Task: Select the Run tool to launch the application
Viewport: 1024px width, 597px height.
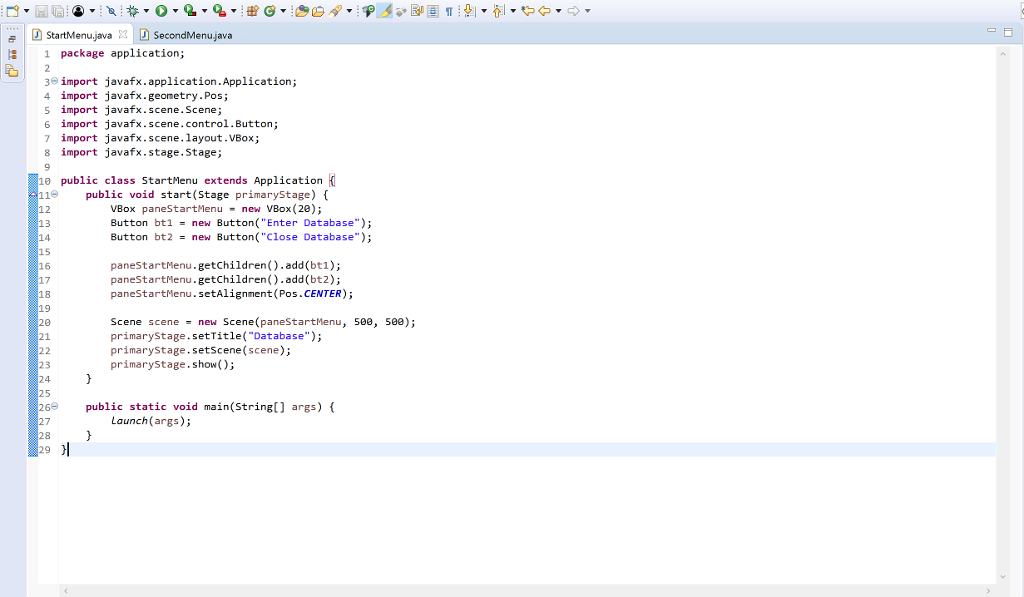Action: coord(162,10)
